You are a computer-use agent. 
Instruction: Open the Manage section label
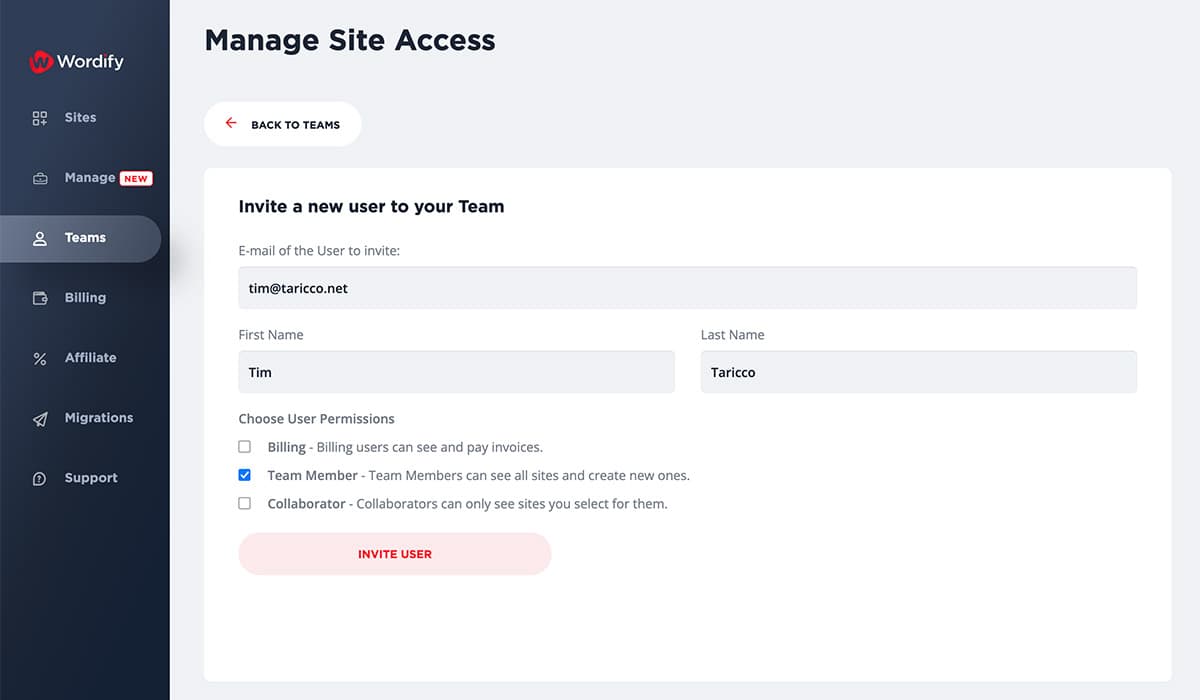pos(90,178)
